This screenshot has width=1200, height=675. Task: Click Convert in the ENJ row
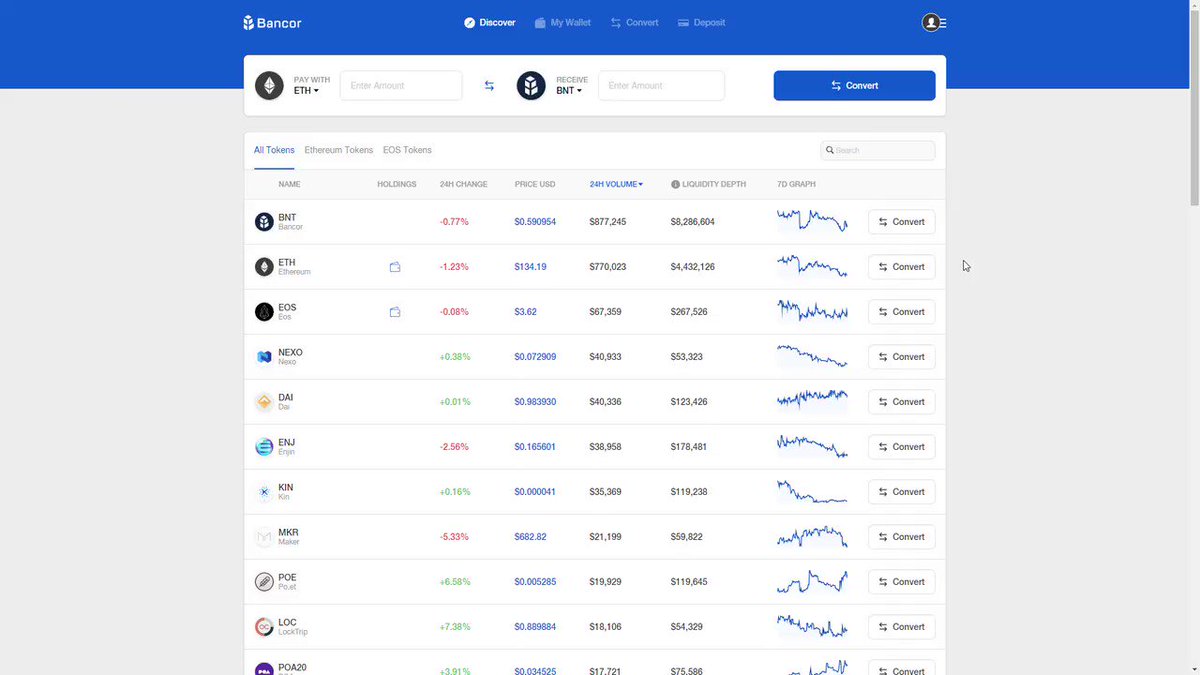coord(901,447)
